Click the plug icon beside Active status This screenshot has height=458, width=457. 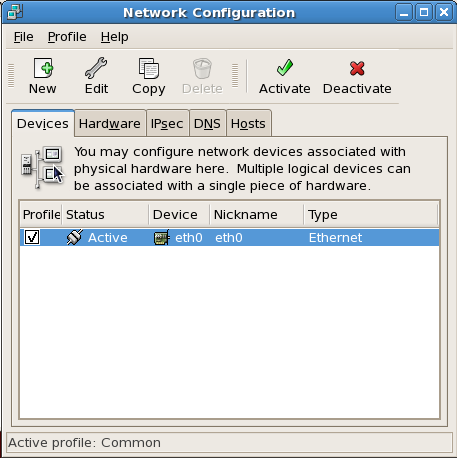point(75,237)
